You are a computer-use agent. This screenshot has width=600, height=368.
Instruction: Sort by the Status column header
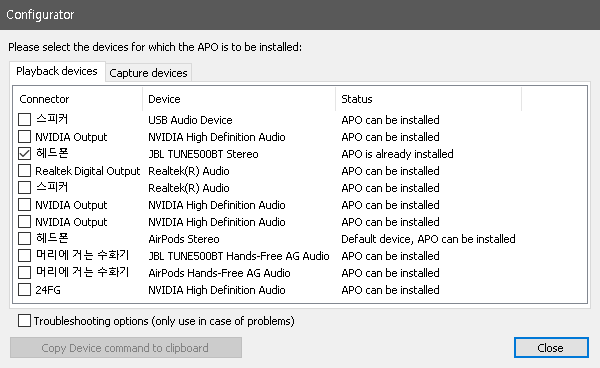coord(429,99)
